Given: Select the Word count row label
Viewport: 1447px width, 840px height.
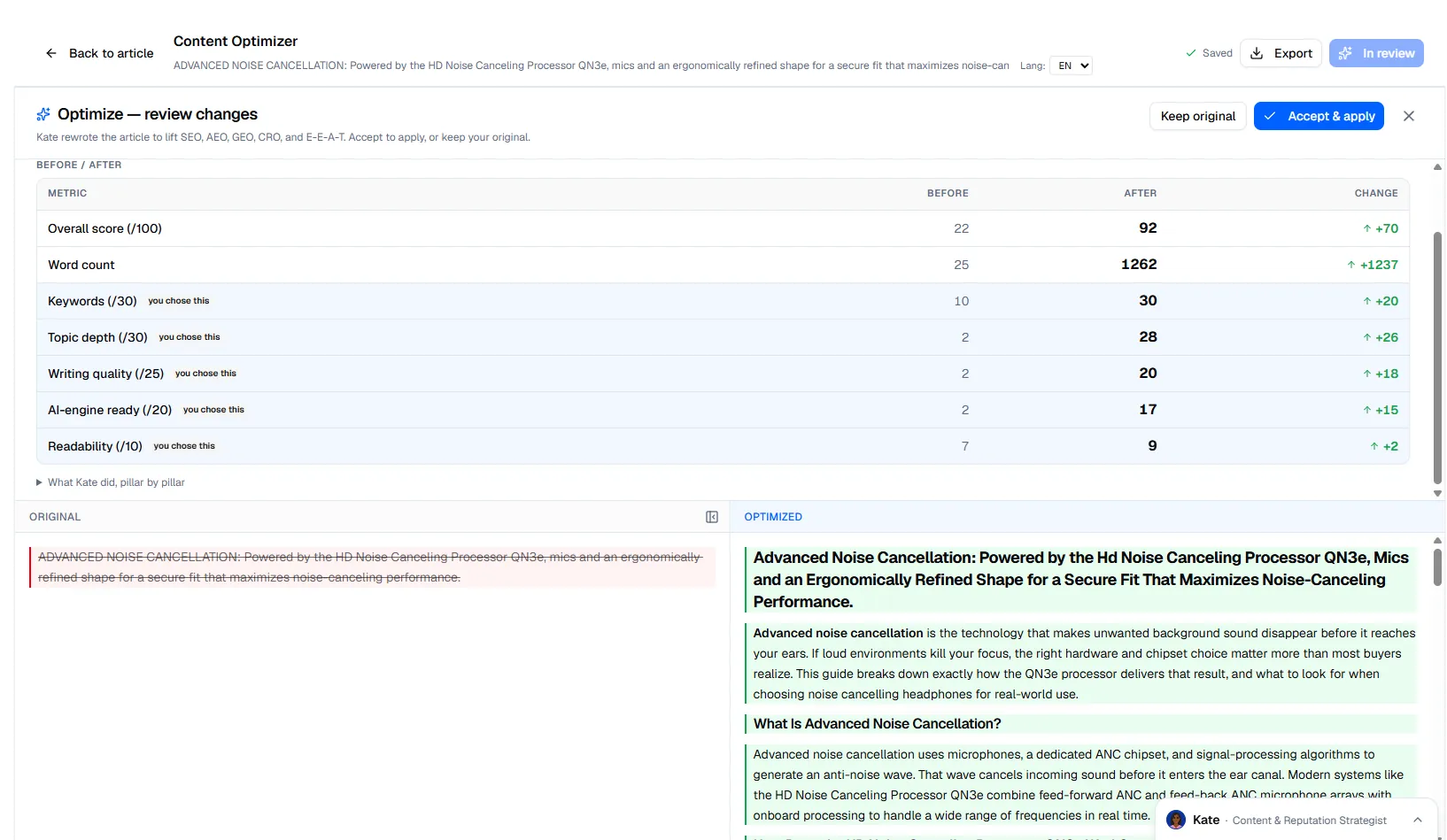Looking at the screenshot, I should [81, 265].
